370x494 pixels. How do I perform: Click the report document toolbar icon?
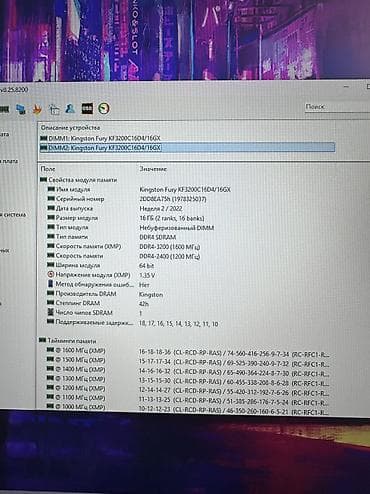click(x=54, y=109)
